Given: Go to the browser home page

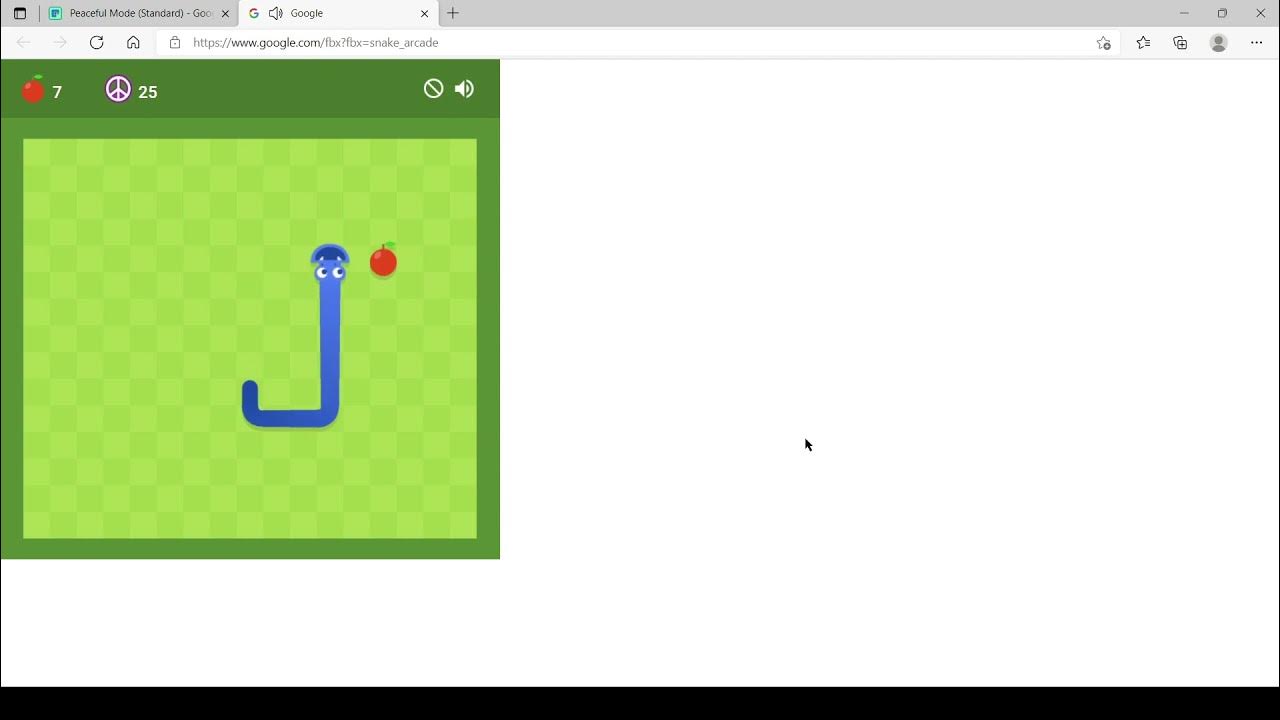Looking at the screenshot, I should pyautogui.click(x=133, y=42).
